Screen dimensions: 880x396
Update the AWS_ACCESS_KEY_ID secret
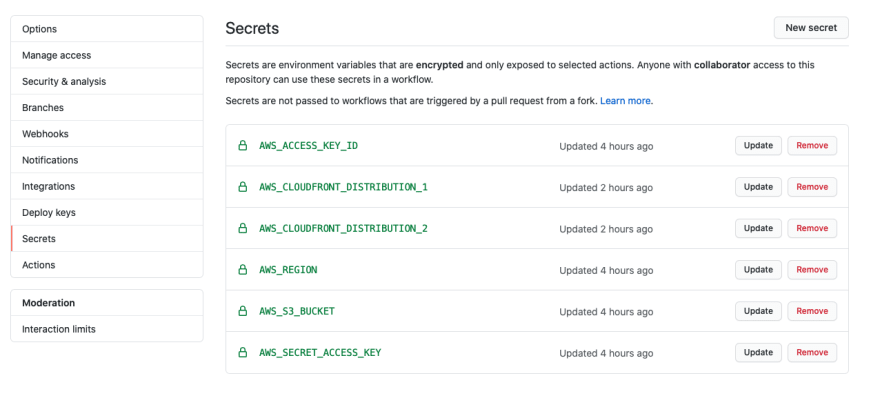pos(758,146)
